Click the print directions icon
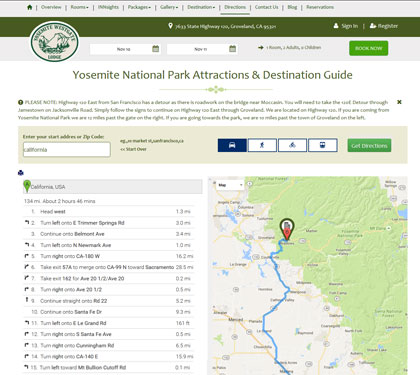Screen dimensions: 420x375 21,173
